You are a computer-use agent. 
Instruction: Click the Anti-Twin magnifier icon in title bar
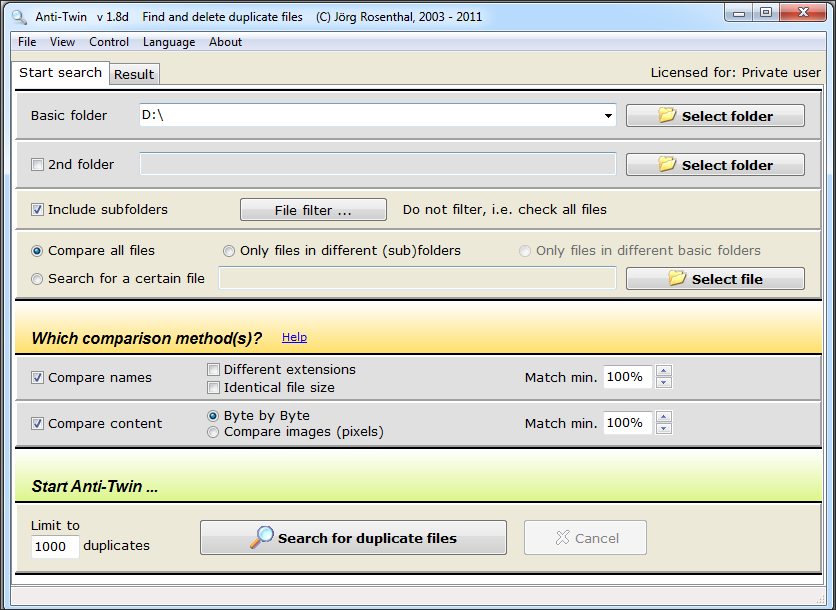point(19,17)
